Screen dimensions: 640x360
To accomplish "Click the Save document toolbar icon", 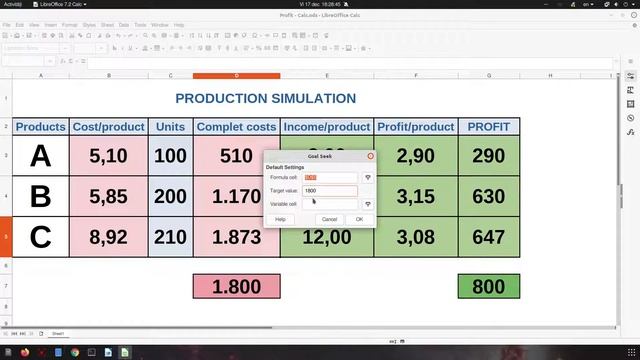I will [29, 36].
